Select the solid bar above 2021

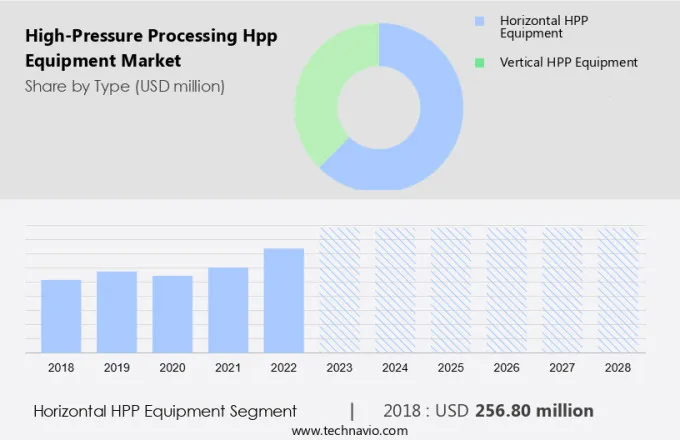point(228,309)
